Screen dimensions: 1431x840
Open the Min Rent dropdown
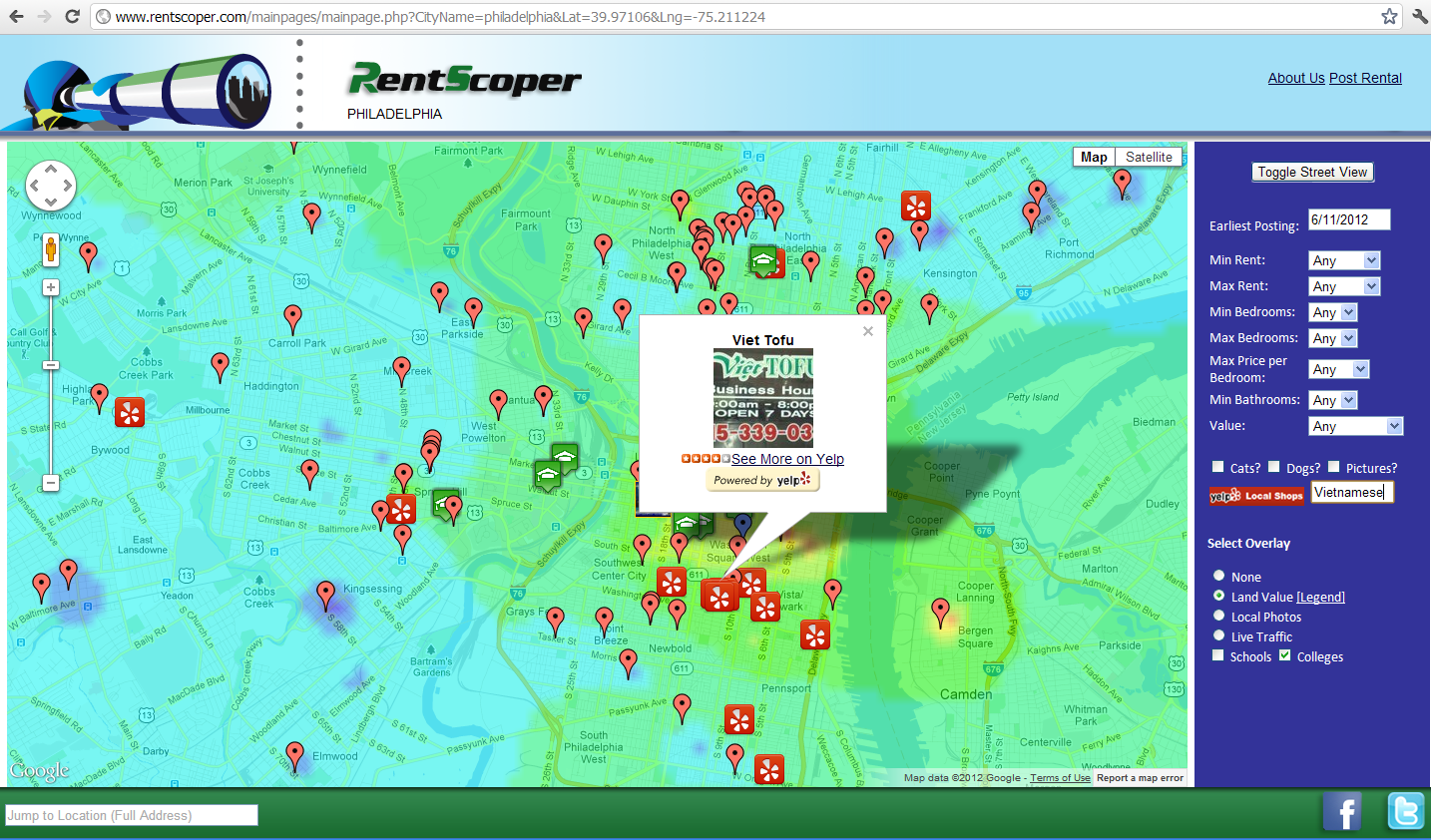(1343, 260)
